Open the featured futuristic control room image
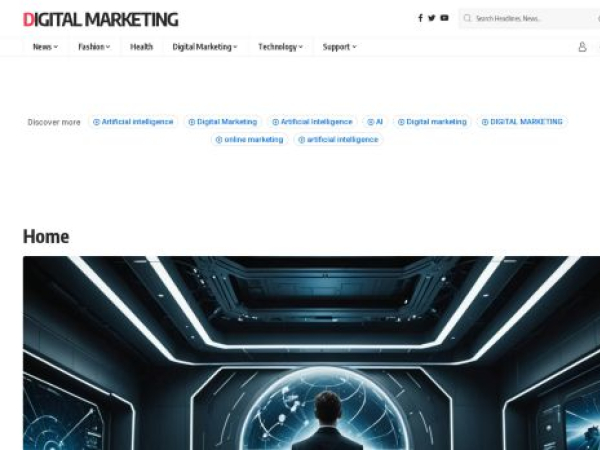600x450 pixels. 311,353
